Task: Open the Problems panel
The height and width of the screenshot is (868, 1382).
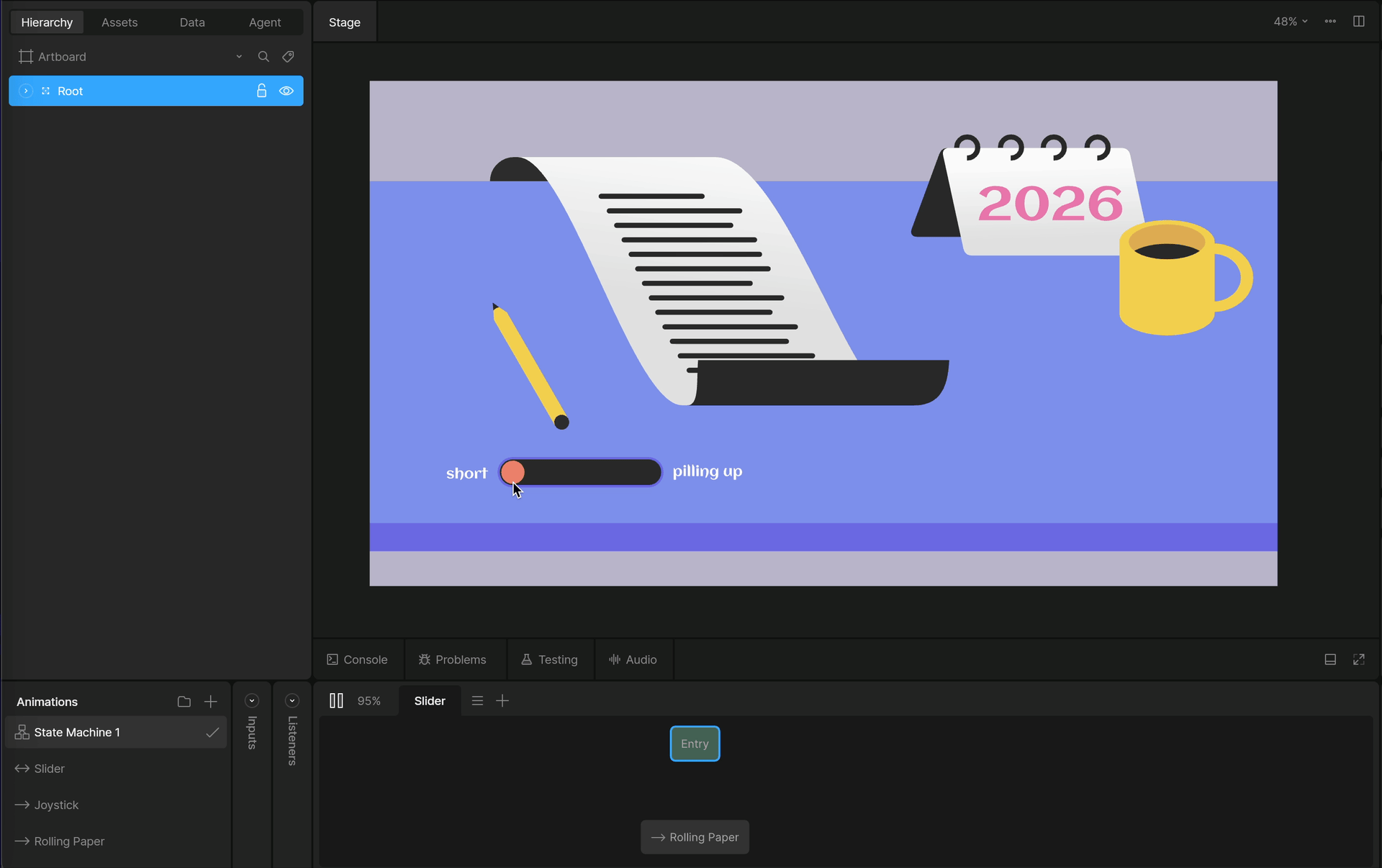Action: pos(453,659)
